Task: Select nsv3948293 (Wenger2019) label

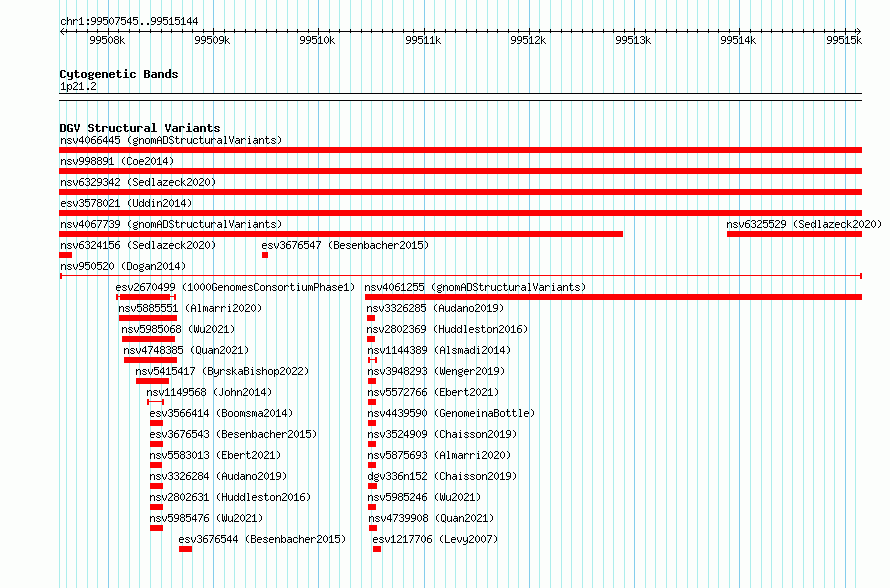Action: point(436,371)
